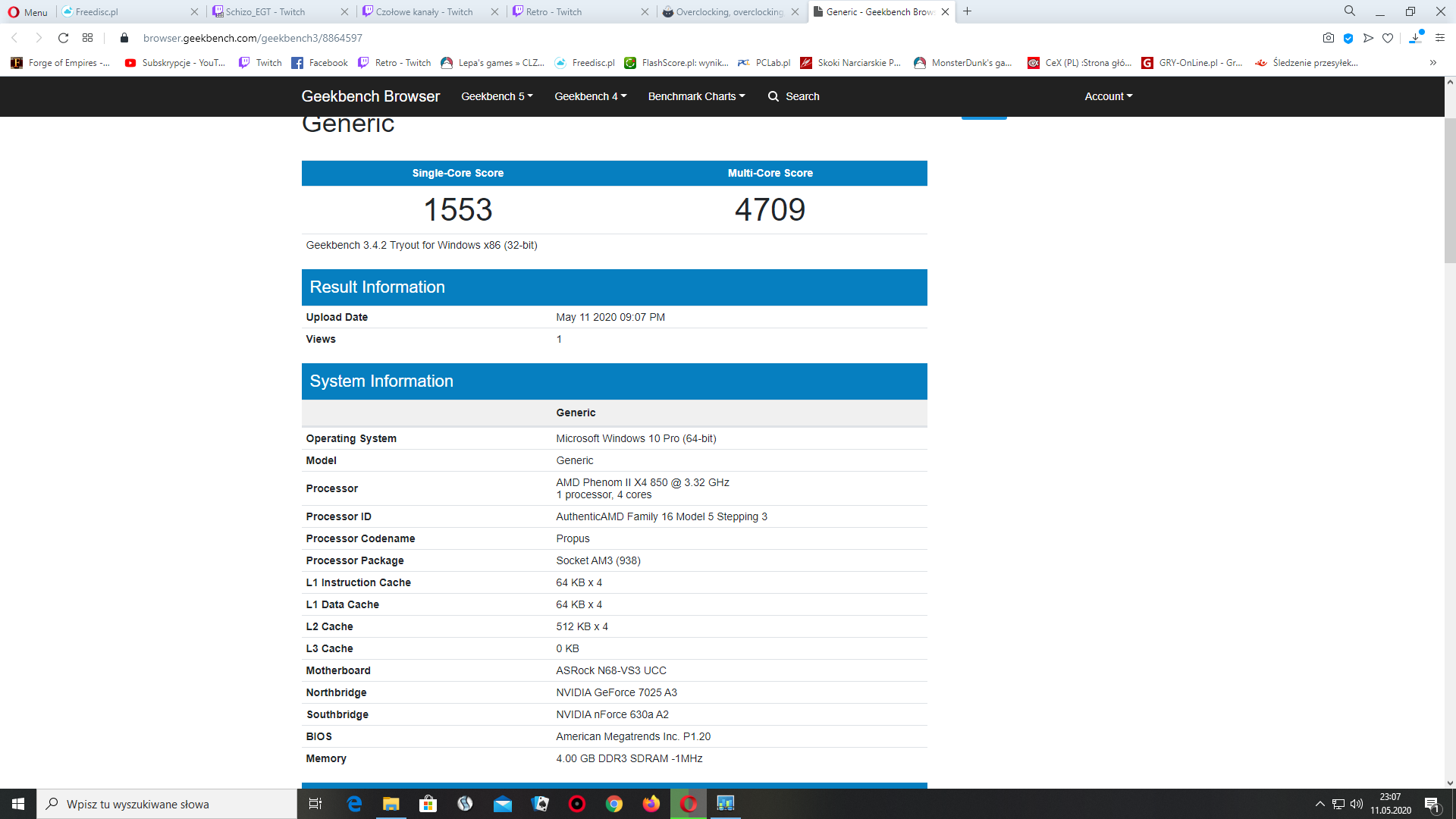Open the network tray icon
Viewport: 1456px width, 819px height.
1338,804
